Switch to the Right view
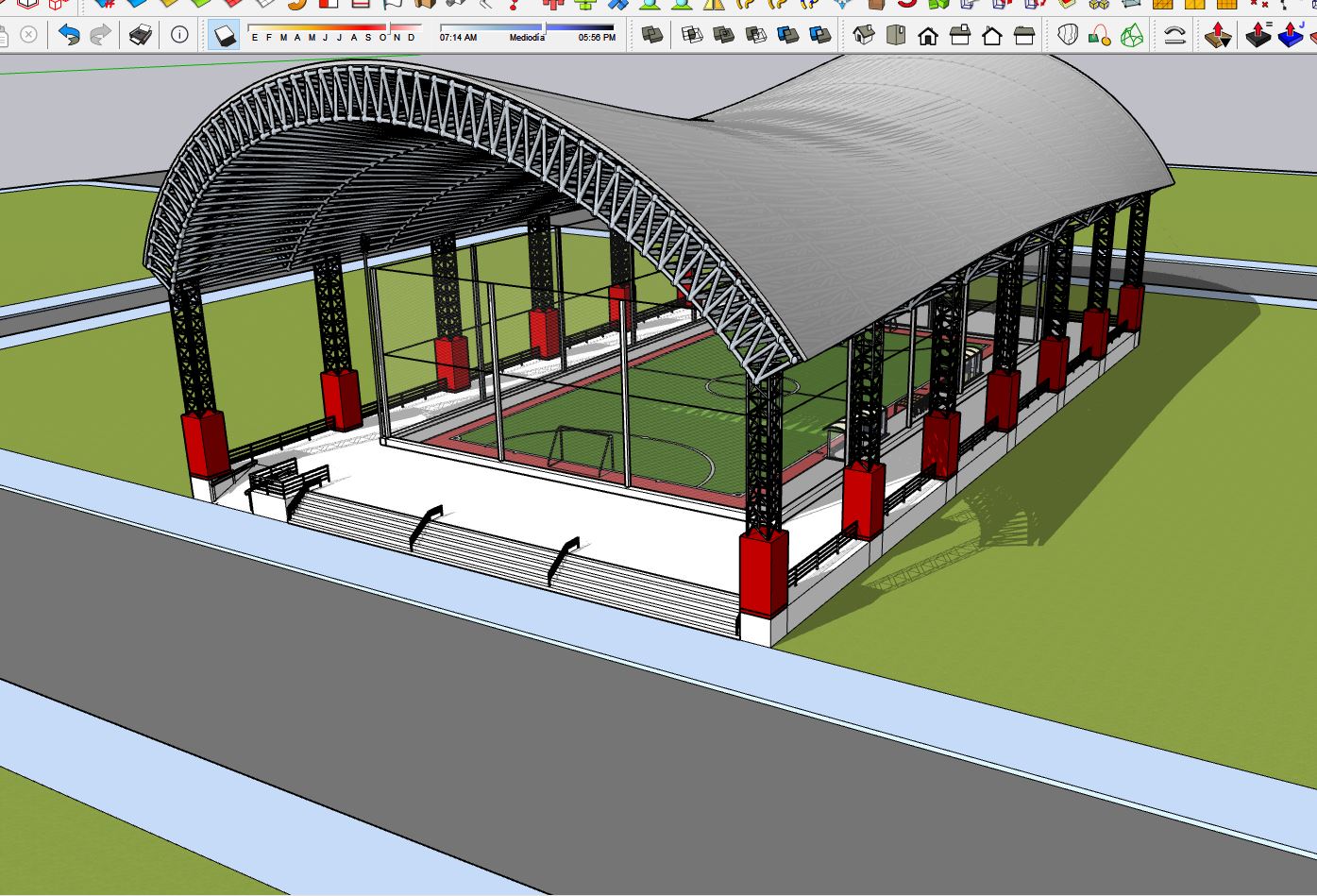Image resolution: width=1317 pixels, height=896 pixels. pos(960,36)
